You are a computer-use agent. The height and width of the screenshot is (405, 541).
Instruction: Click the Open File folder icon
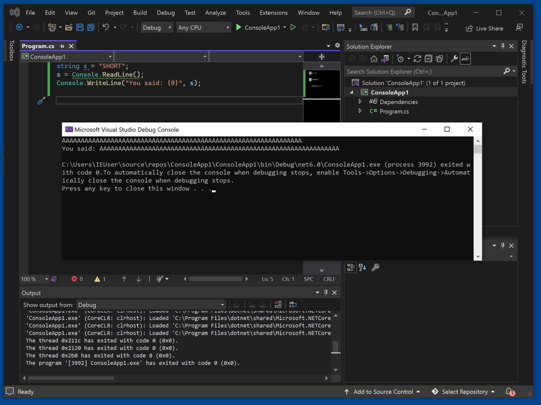[x=69, y=27]
